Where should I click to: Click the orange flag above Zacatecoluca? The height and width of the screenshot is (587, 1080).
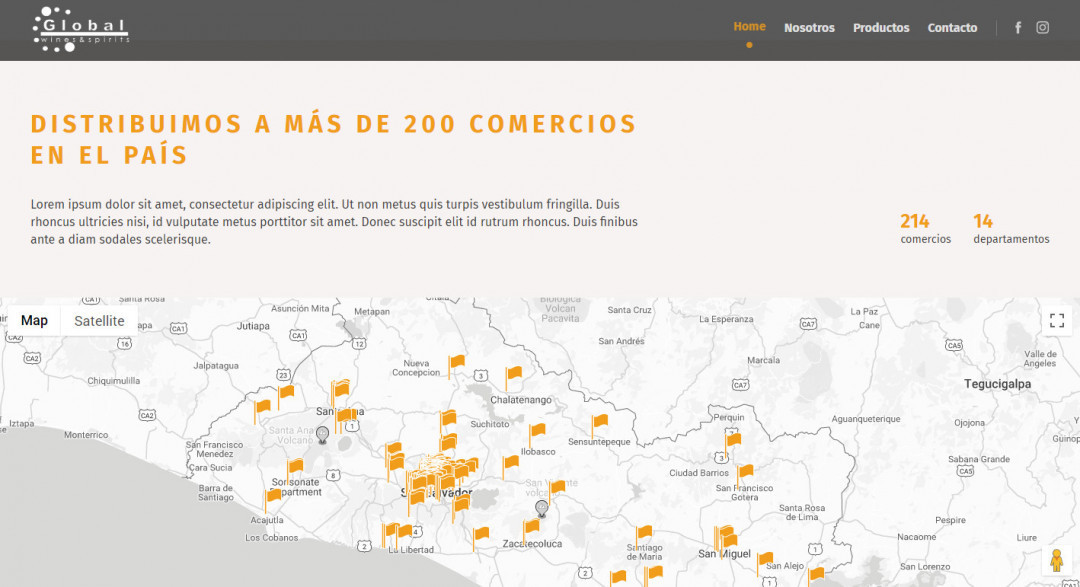tap(530, 531)
